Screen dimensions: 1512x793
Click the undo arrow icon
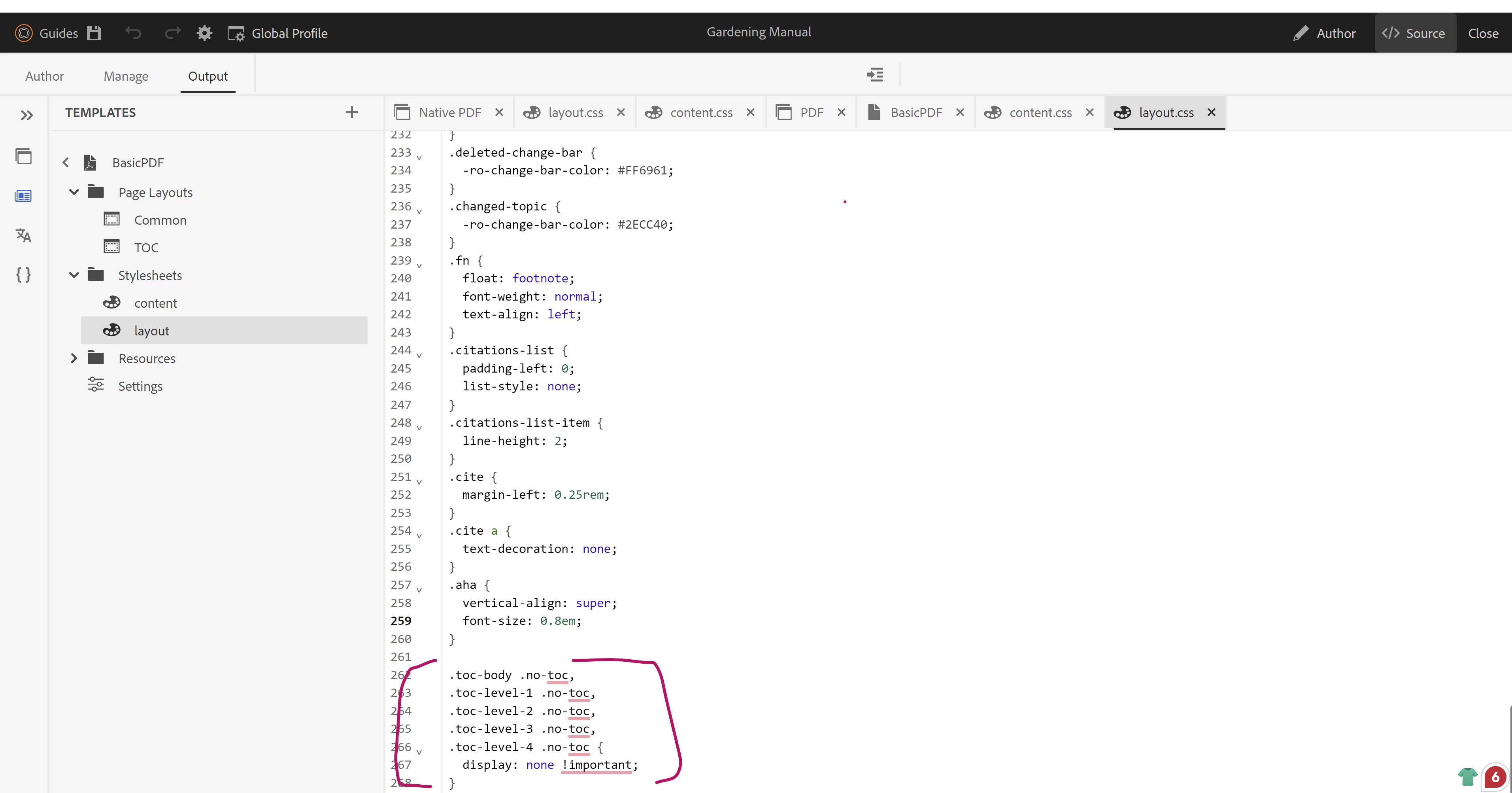(134, 33)
